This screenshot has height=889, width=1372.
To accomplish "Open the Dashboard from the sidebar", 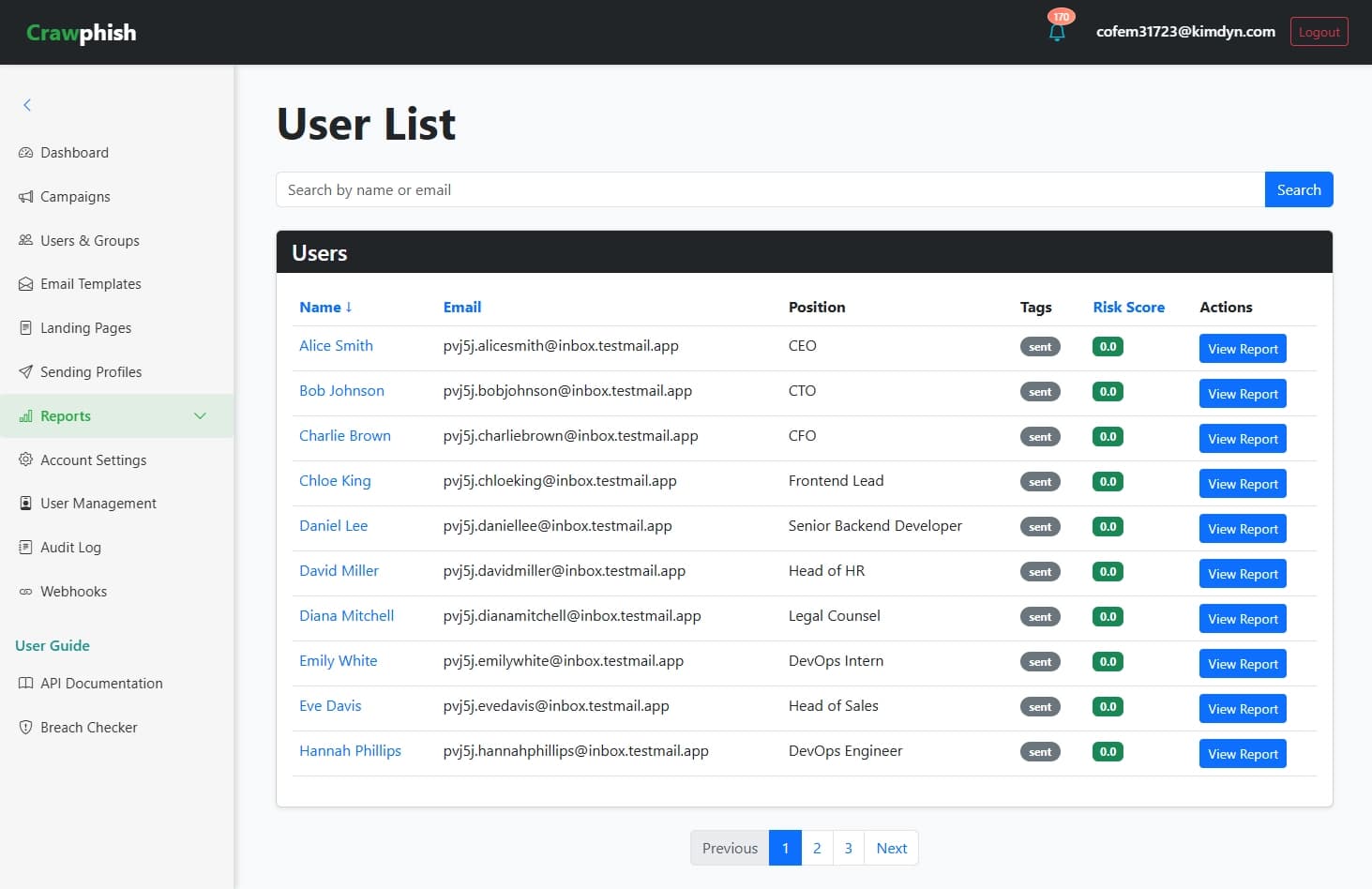I will [74, 152].
